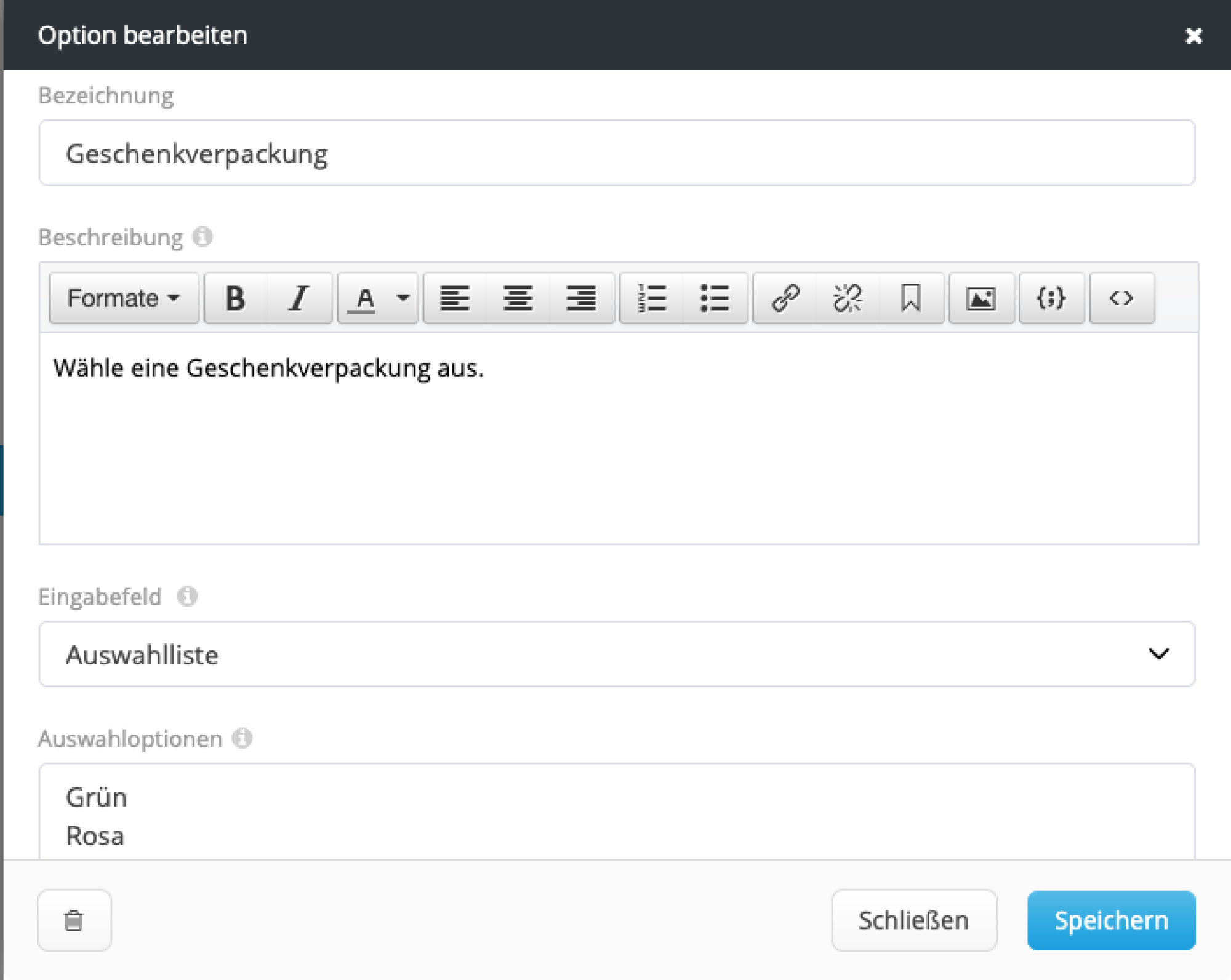Toggle italic text formatting
The height and width of the screenshot is (980, 1231).
[299, 298]
